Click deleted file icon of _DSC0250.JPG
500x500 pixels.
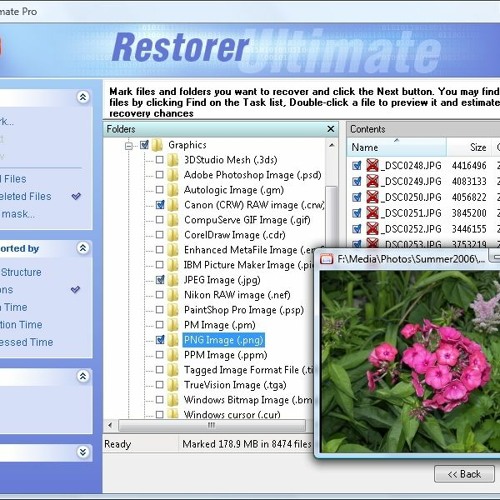click(x=372, y=197)
